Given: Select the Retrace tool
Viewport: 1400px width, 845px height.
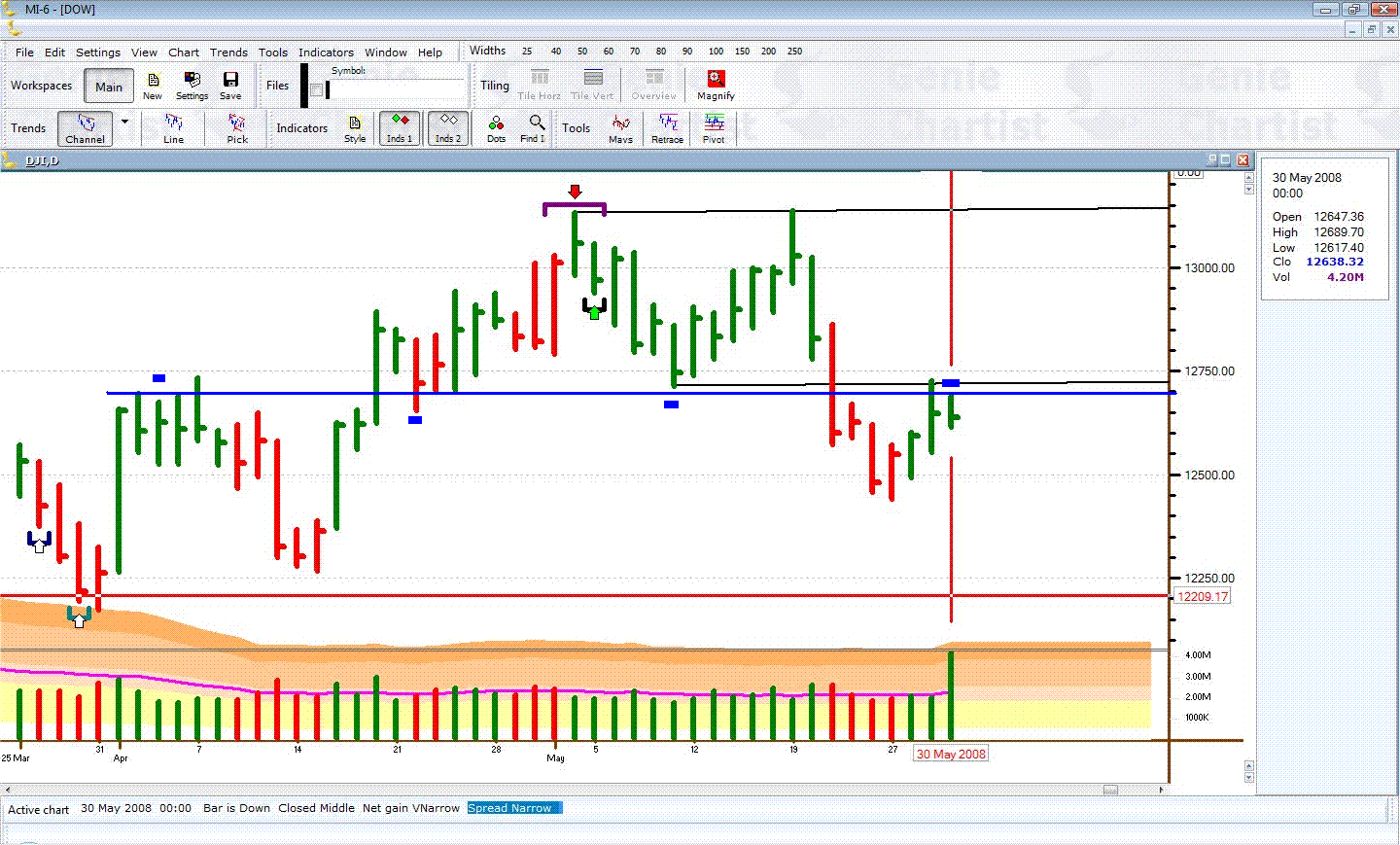Looking at the screenshot, I should (x=667, y=128).
